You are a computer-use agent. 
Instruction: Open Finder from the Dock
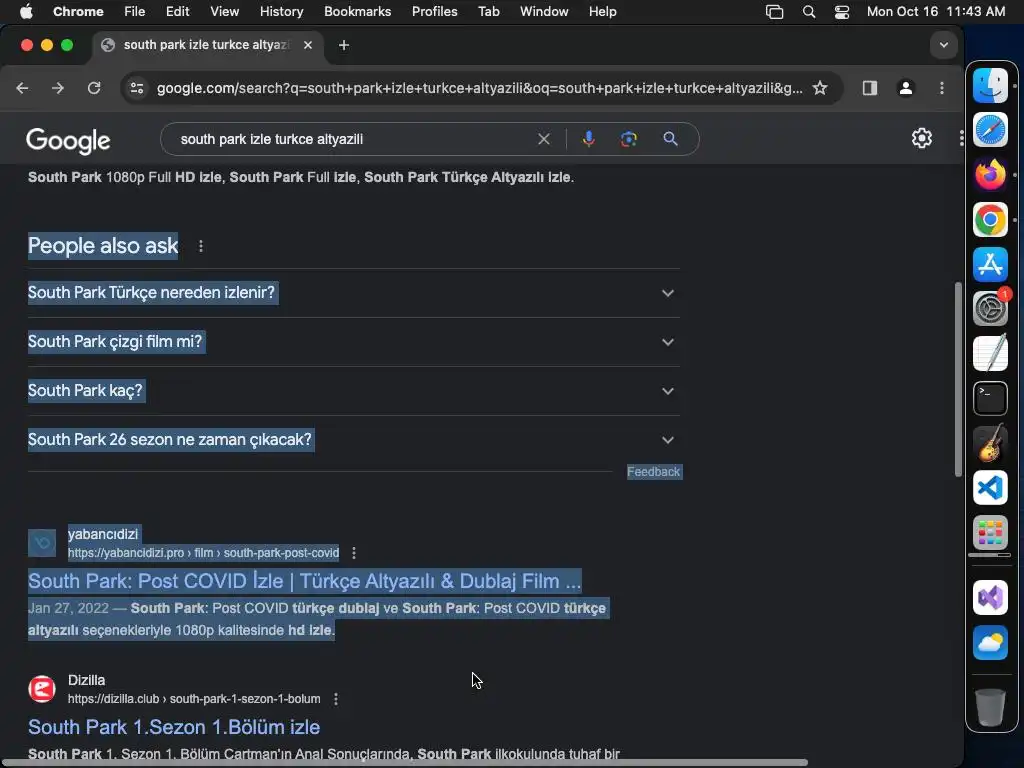click(x=990, y=86)
